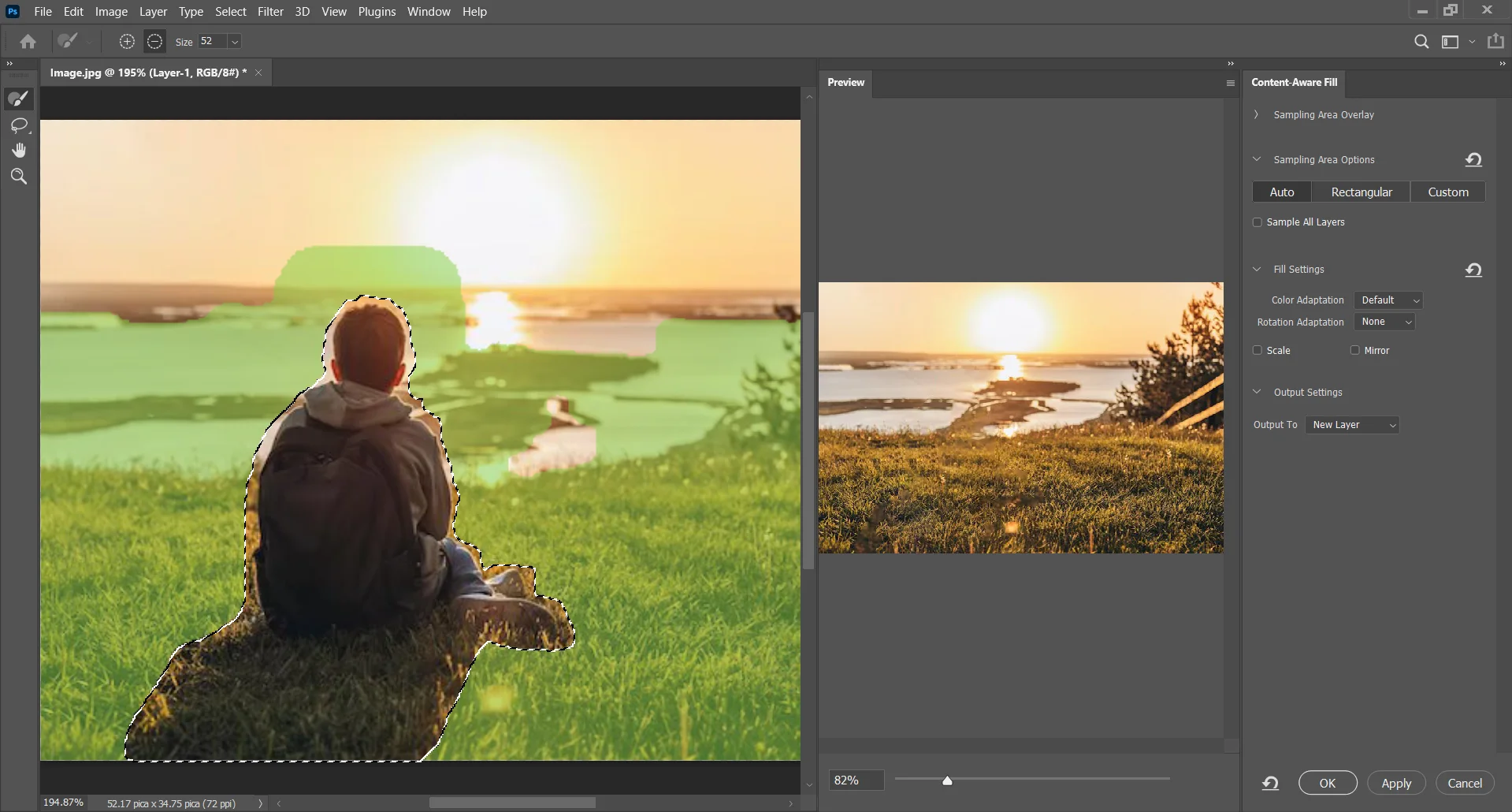This screenshot has height=812, width=1512.
Task: Close the Image.jpg document tab
Action: [258, 73]
